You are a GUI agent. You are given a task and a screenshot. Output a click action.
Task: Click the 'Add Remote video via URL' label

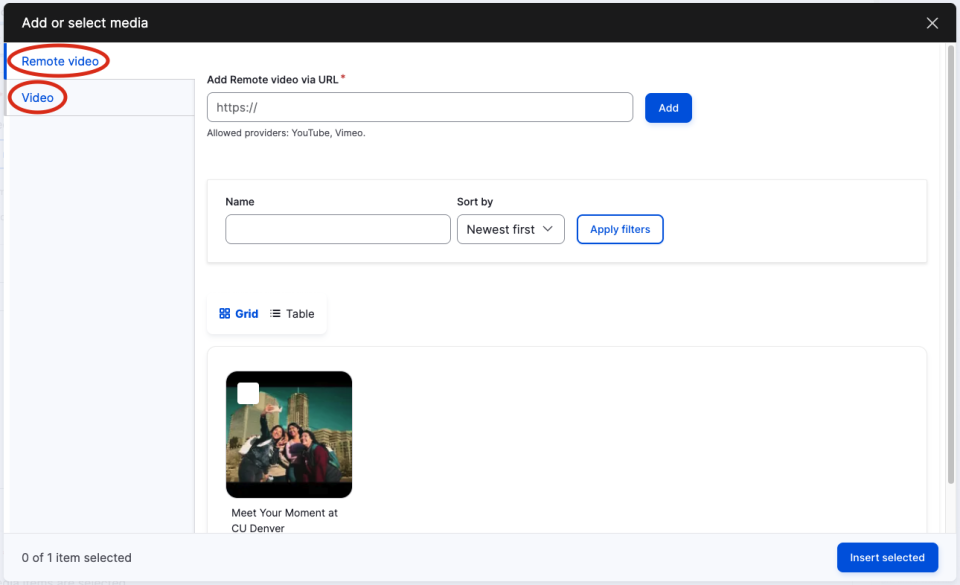tap(272, 80)
